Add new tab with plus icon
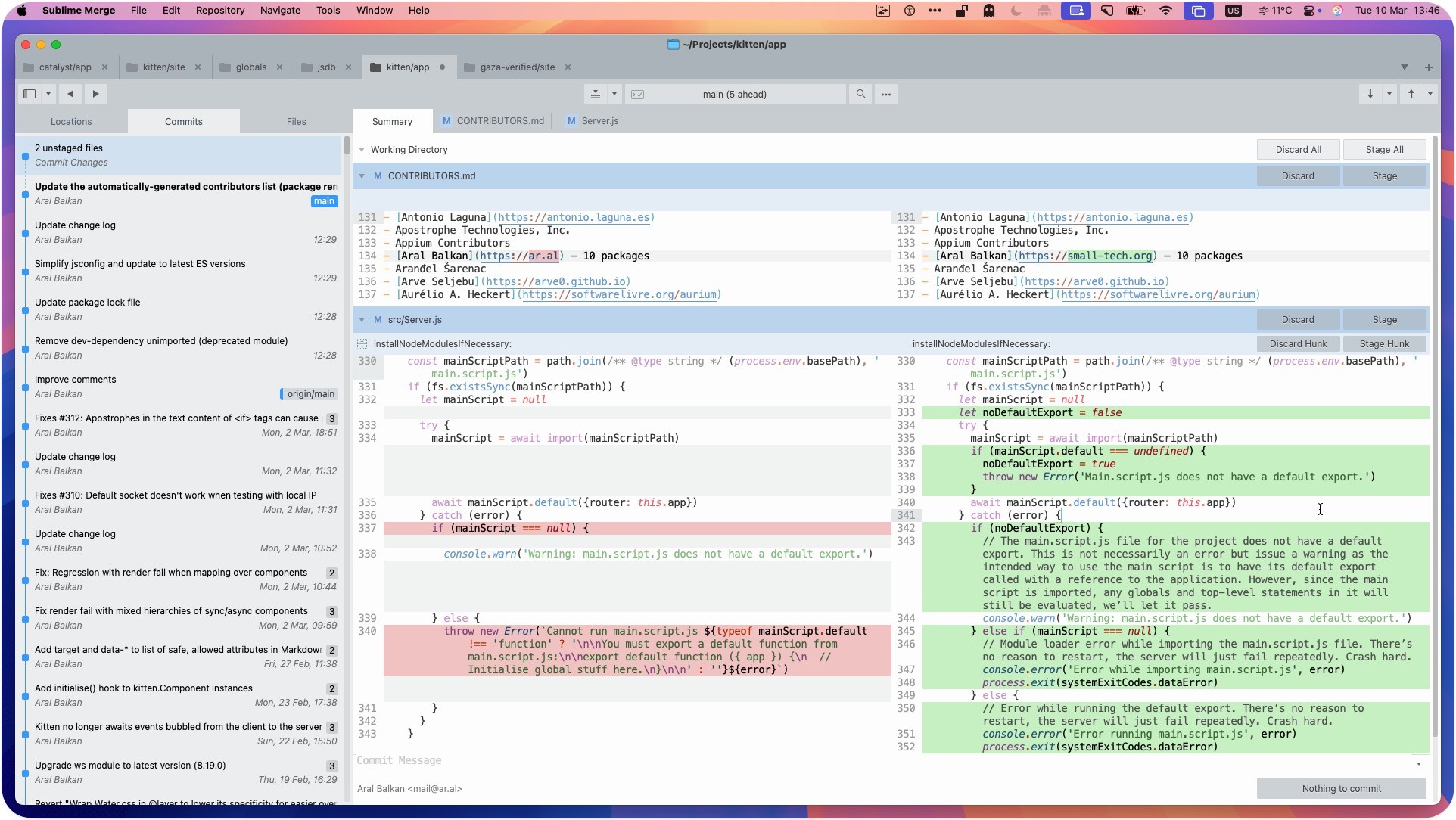1456x820 pixels. click(1428, 67)
